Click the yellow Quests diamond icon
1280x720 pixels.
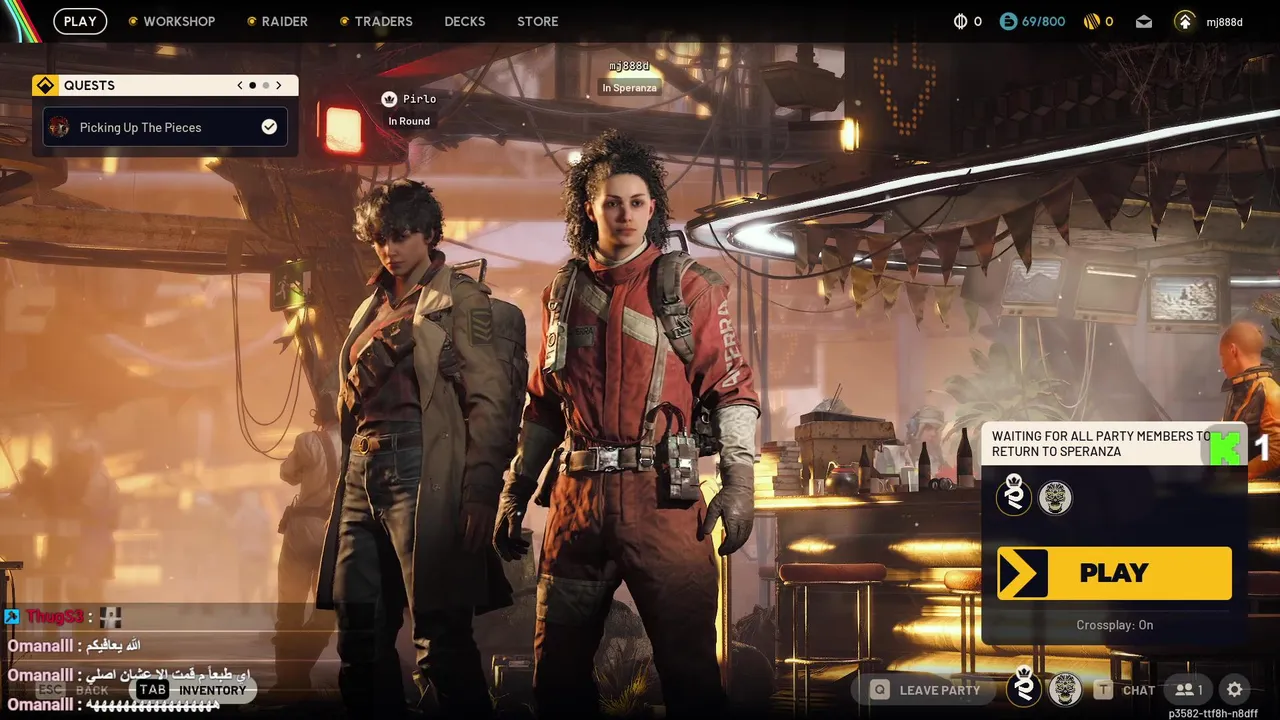click(45, 85)
